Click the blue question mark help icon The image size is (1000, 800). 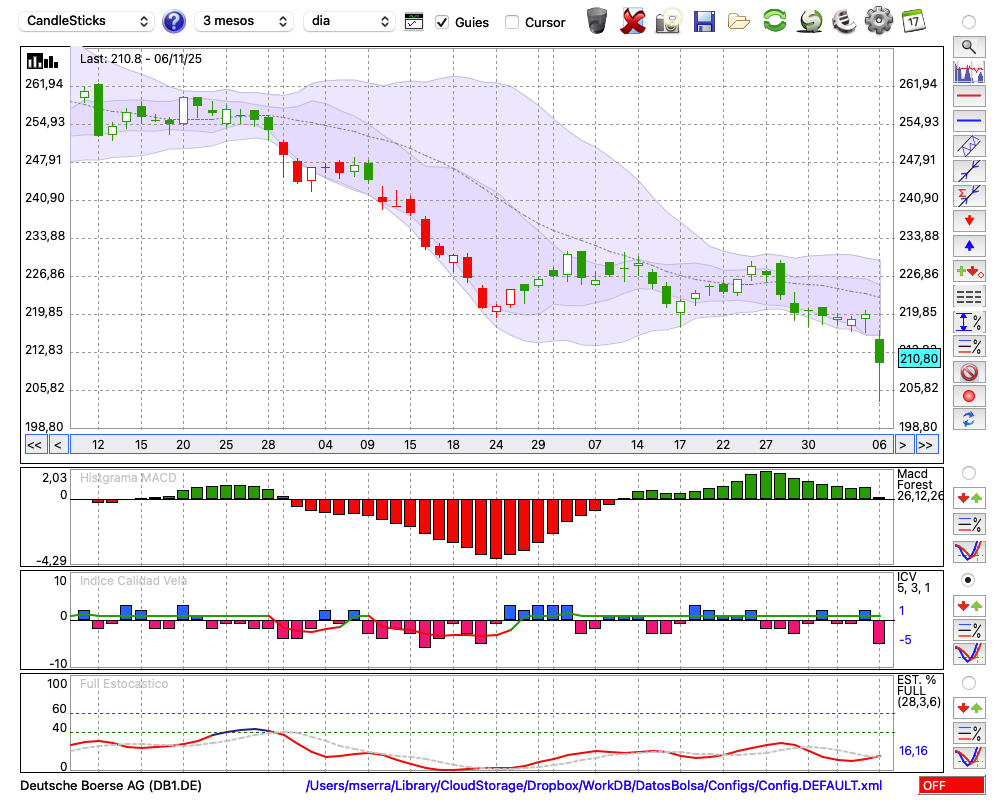point(174,21)
